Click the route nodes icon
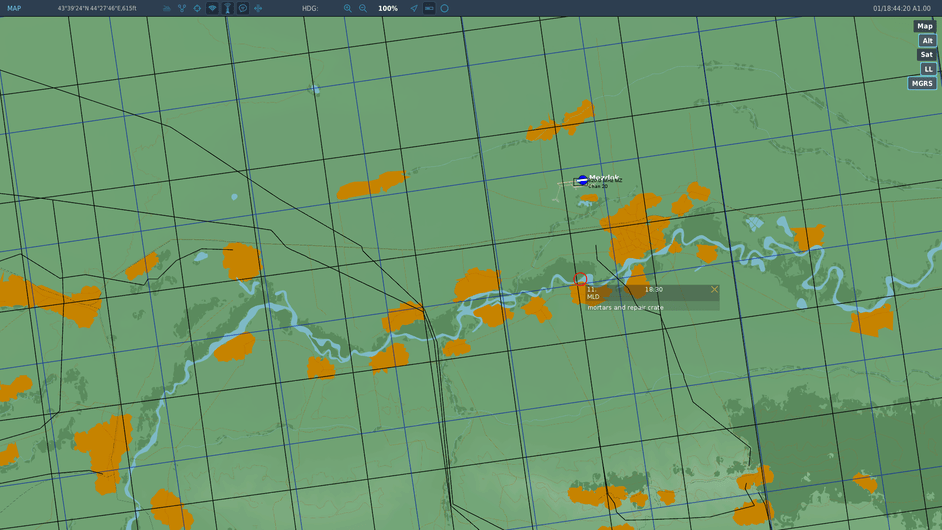Image resolution: width=942 pixels, height=530 pixels. (x=181, y=8)
